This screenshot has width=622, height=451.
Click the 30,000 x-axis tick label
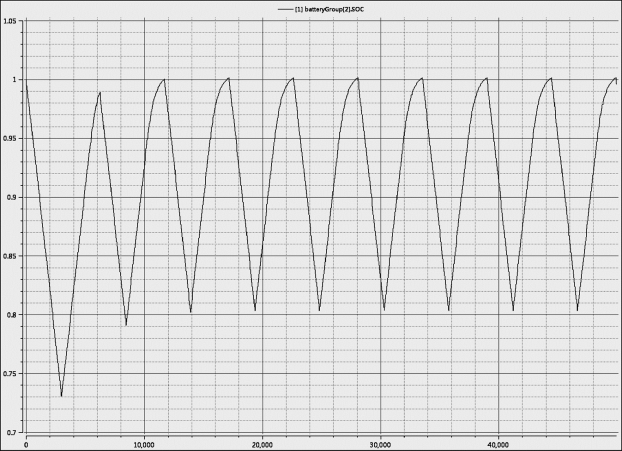tap(380, 445)
